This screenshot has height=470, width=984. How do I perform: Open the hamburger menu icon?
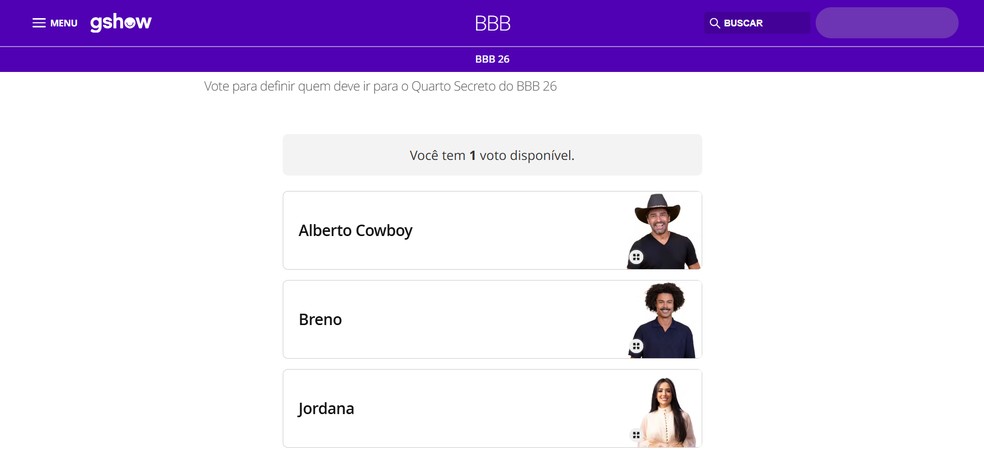tap(39, 23)
